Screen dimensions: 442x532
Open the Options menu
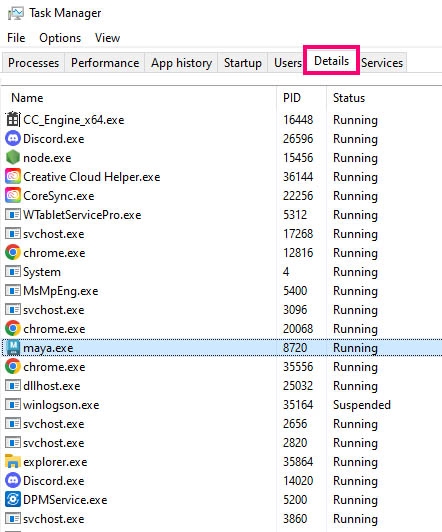tap(60, 38)
